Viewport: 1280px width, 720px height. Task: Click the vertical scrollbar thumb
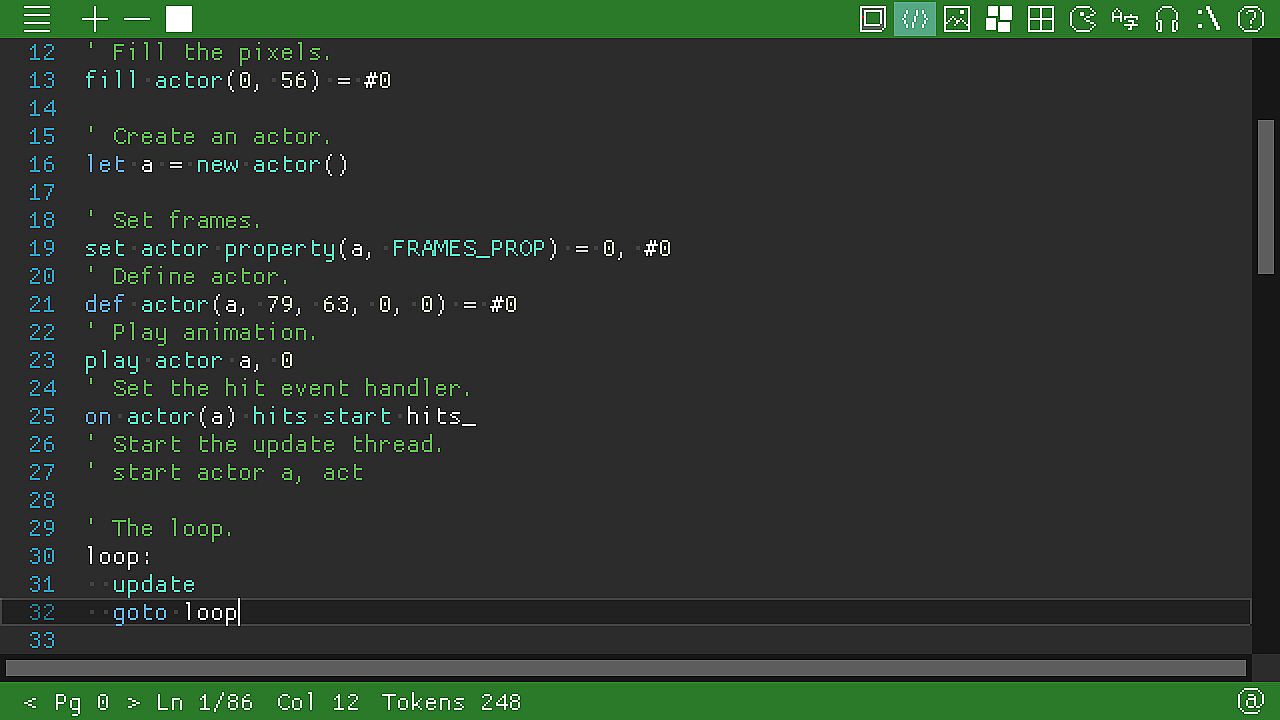1265,196
